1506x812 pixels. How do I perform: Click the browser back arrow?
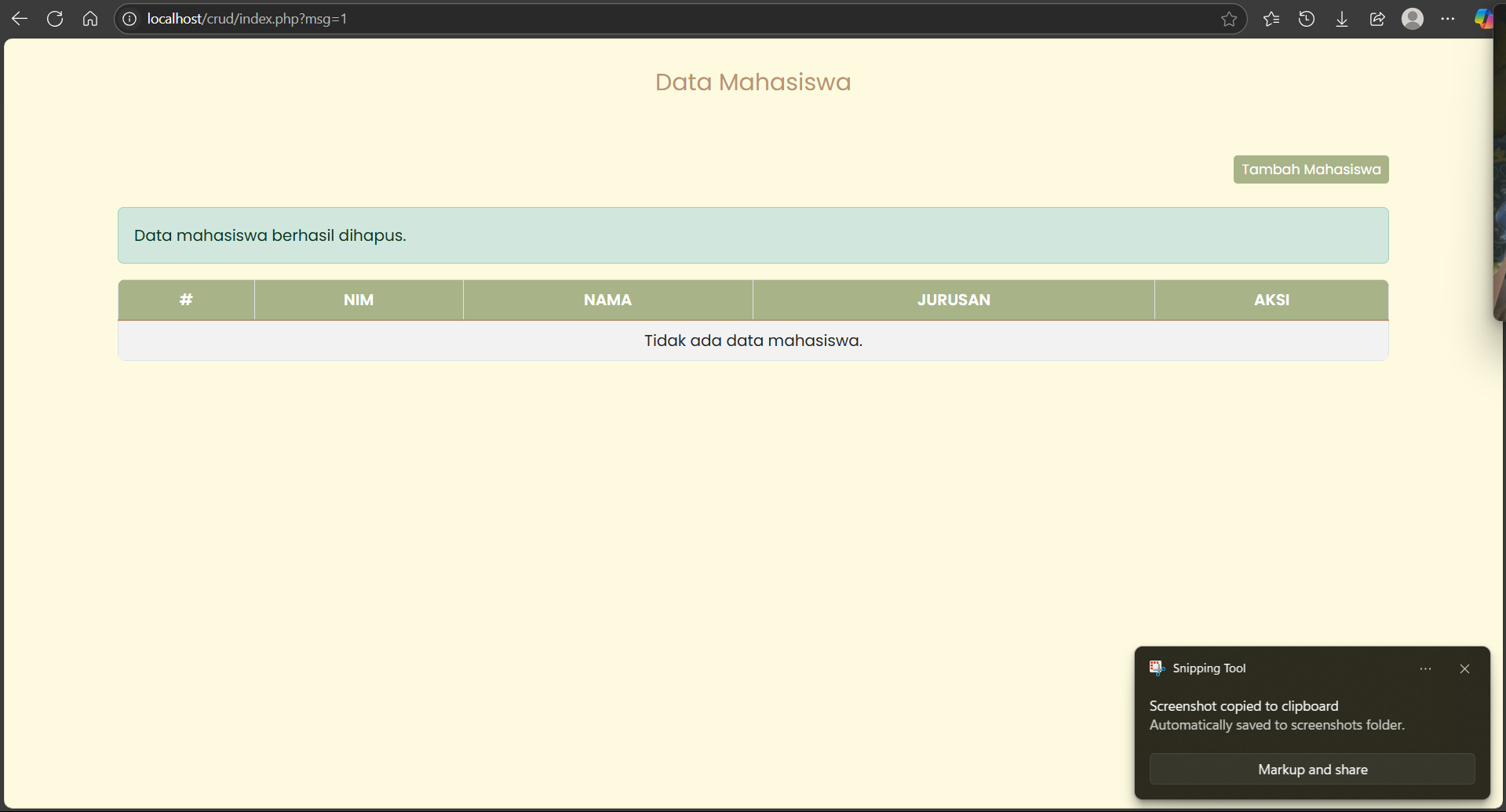pyautogui.click(x=20, y=19)
